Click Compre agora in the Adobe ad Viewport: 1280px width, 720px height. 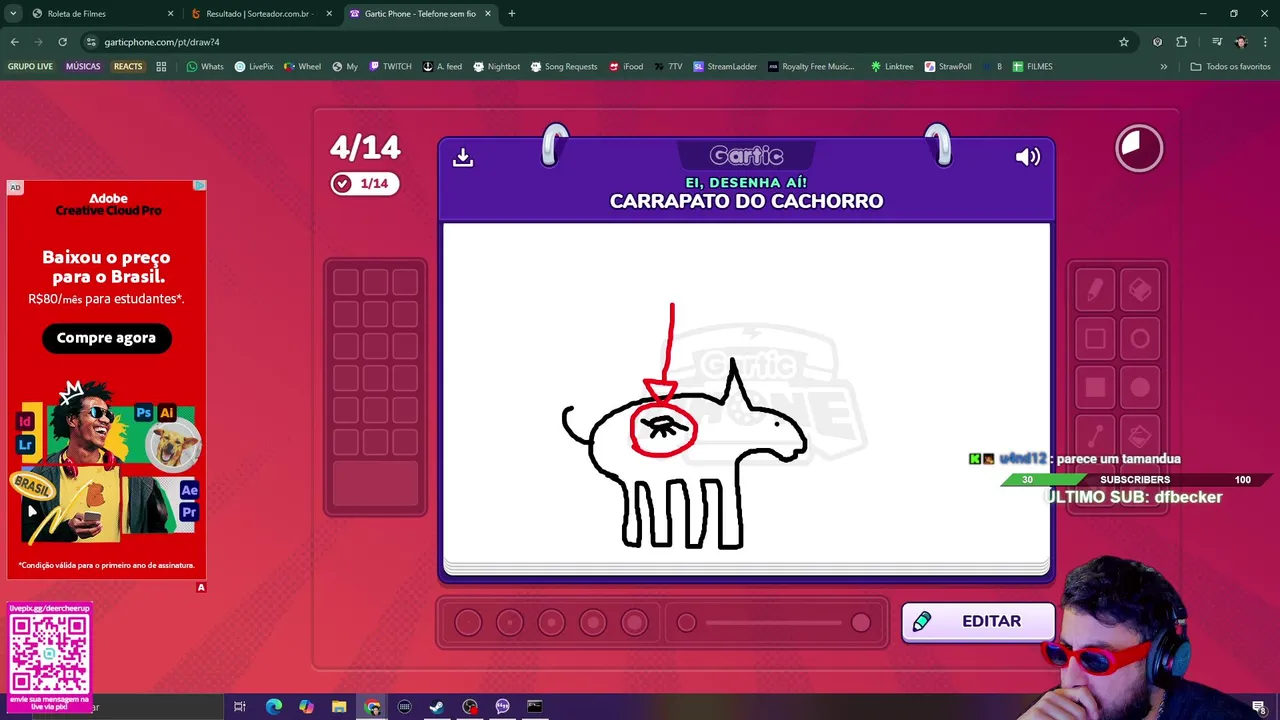pyautogui.click(x=106, y=338)
